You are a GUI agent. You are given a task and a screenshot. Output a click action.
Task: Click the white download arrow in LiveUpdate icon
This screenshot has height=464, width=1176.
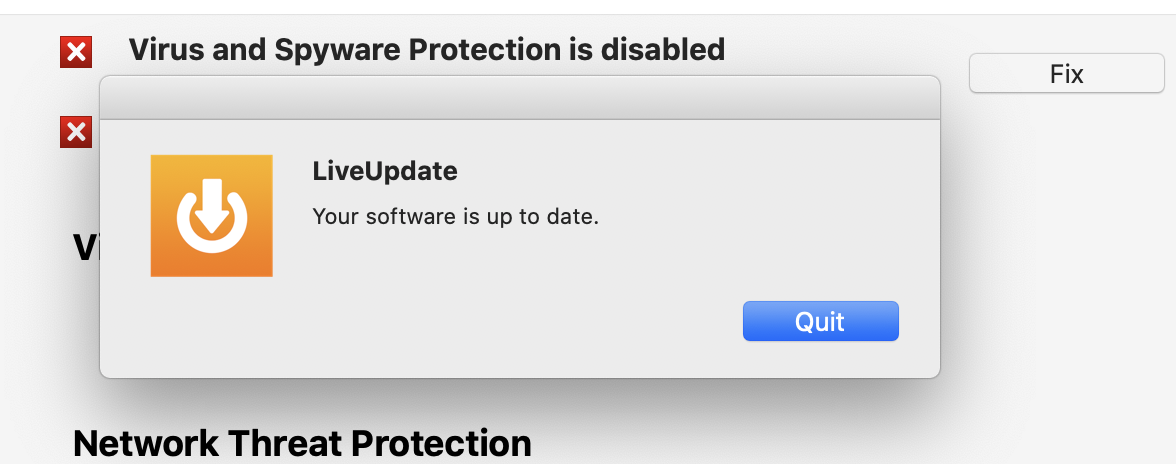point(211,206)
